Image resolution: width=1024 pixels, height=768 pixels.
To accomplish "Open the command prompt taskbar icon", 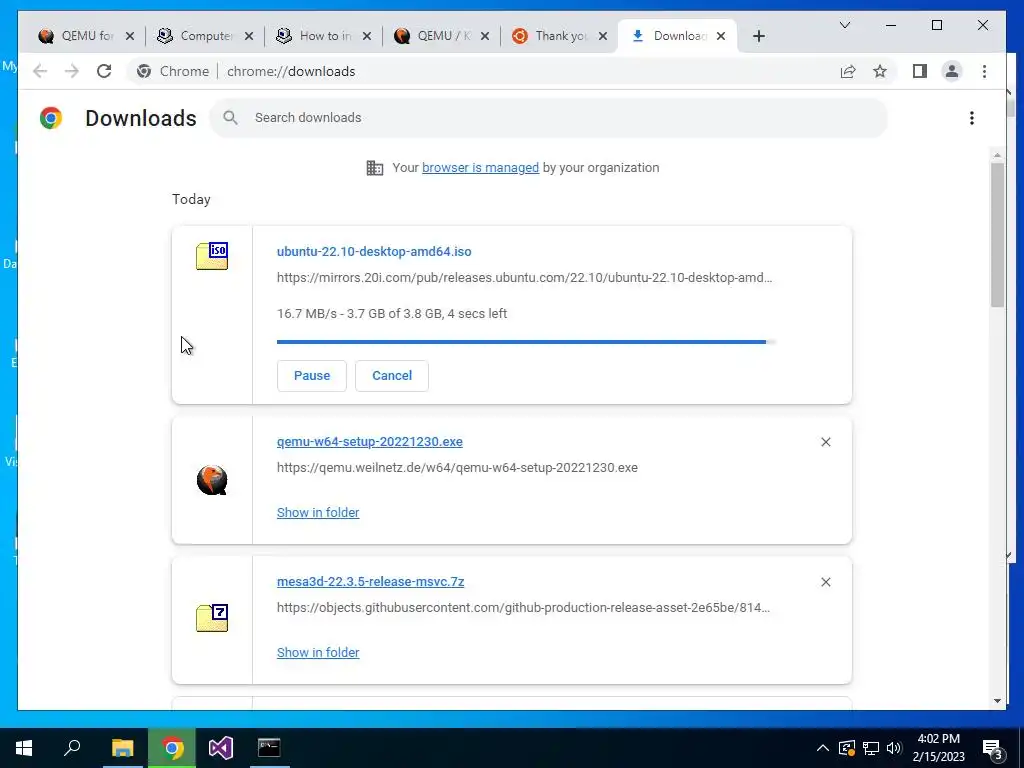I will point(269,748).
